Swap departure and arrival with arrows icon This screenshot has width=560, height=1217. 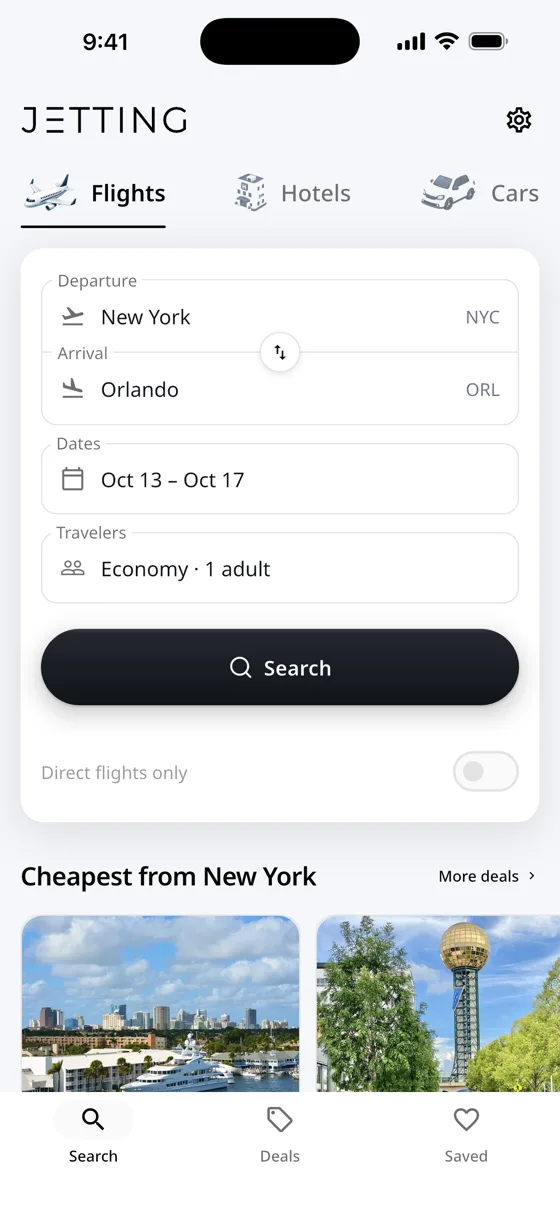(280, 352)
